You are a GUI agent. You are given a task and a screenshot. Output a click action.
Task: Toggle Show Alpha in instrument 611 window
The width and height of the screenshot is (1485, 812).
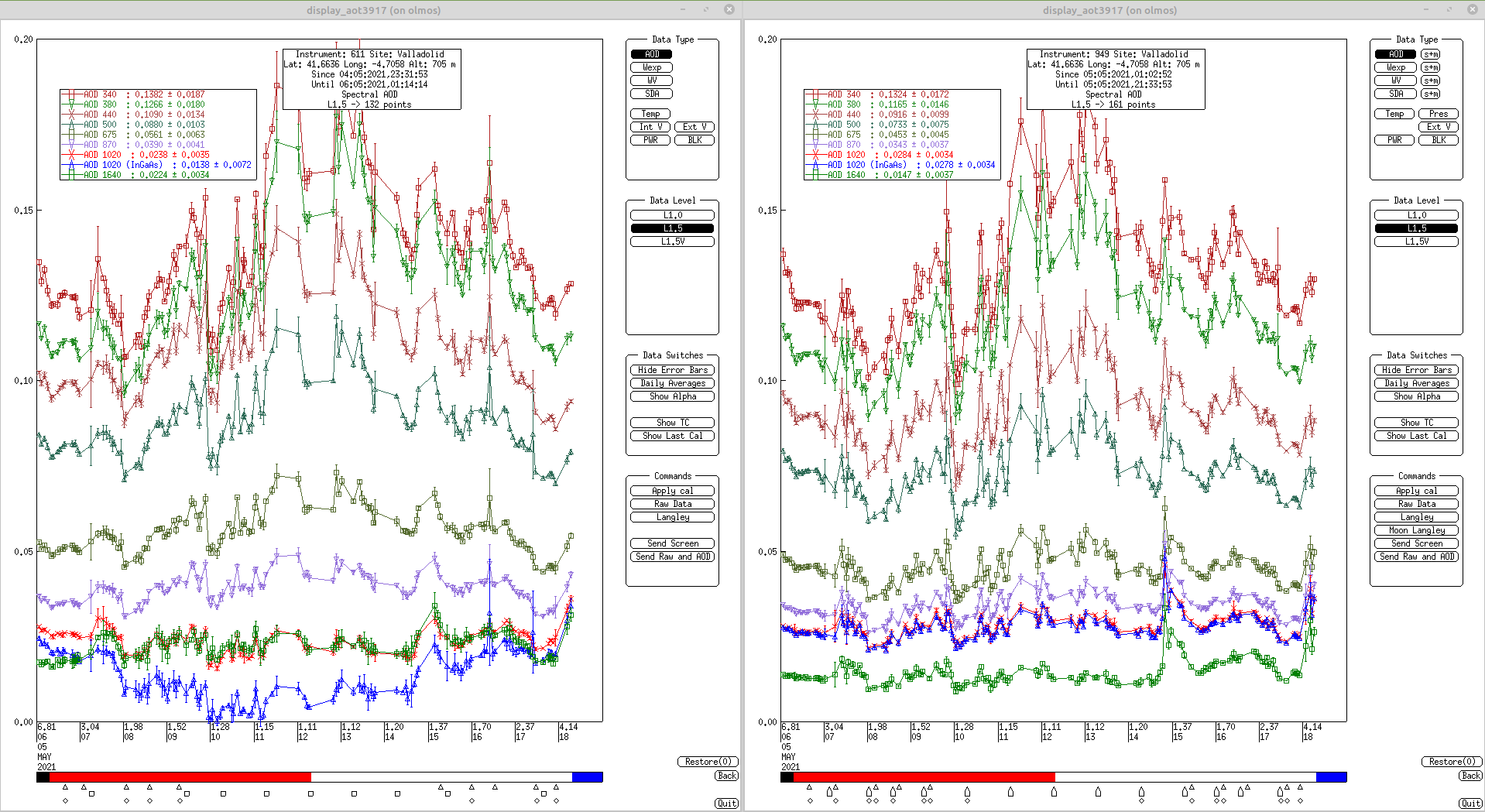click(673, 396)
